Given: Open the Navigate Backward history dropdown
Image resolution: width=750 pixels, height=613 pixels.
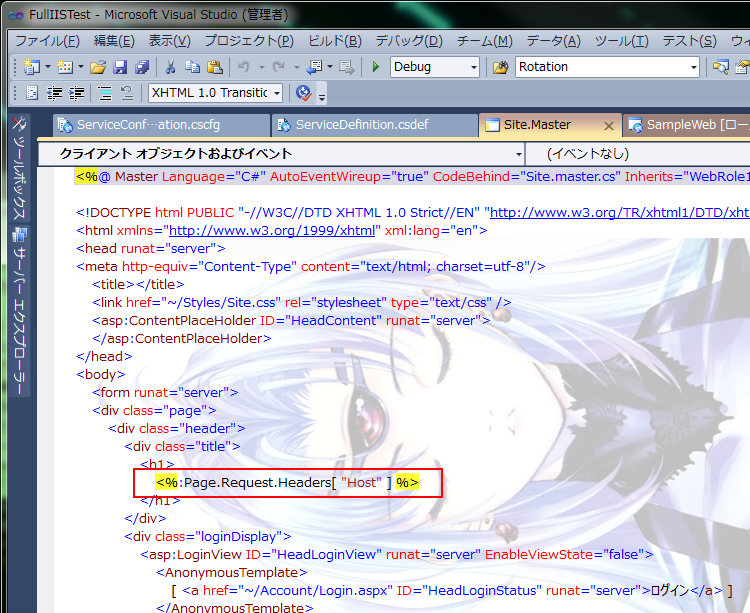Looking at the screenshot, I should tap(330, 67).
